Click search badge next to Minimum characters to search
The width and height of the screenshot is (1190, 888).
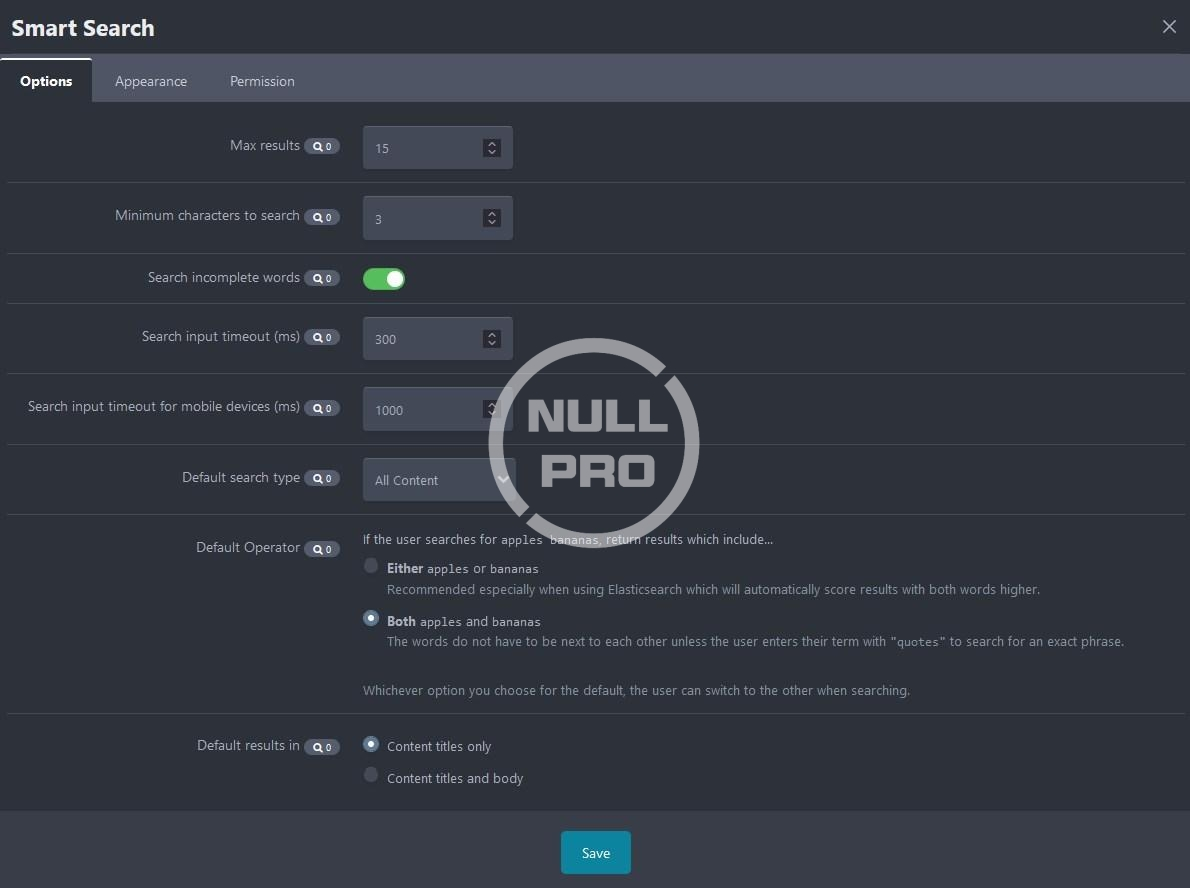click(322, 217)
